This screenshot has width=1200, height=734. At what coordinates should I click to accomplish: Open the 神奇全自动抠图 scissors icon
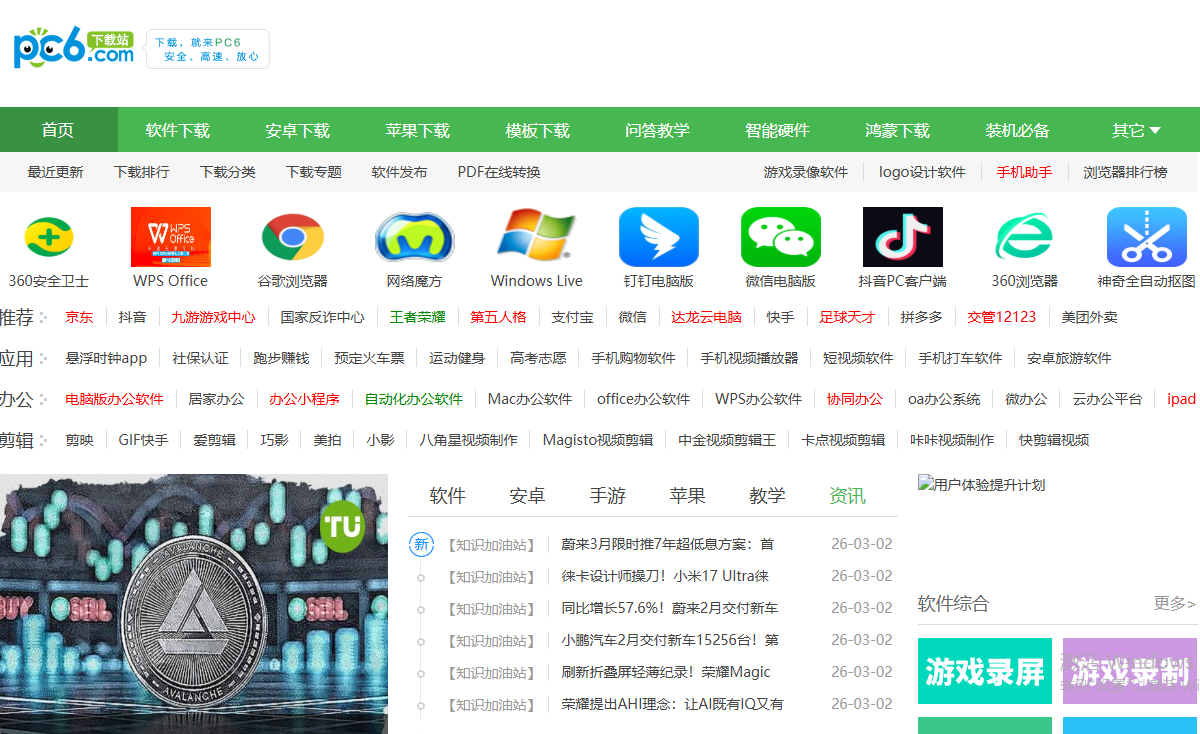tap(1147, 237)
